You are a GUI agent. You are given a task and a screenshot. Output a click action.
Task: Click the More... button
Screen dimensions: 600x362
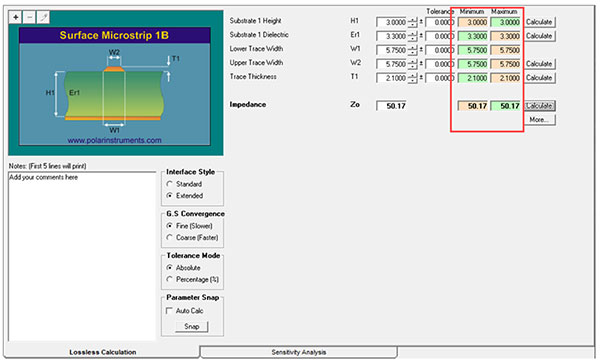pyautogui.click(x=539, y=120)
